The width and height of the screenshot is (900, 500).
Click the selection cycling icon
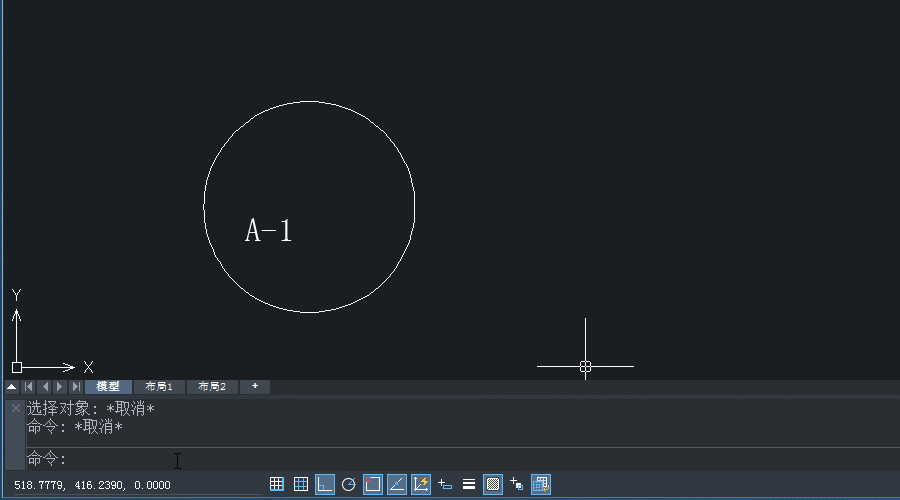[517, 484]
